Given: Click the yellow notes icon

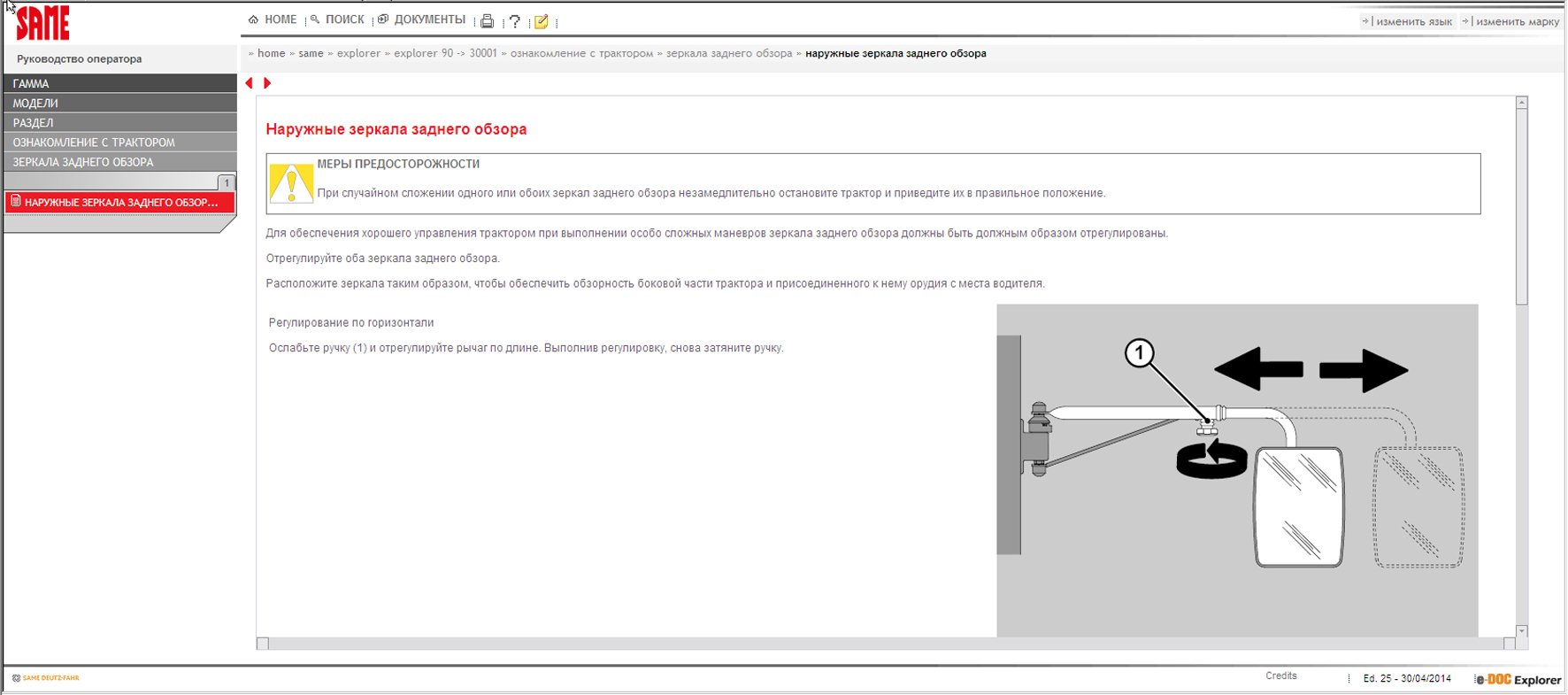Looking at the screenshot, I should pyautogui.click(x=542, y=21).
